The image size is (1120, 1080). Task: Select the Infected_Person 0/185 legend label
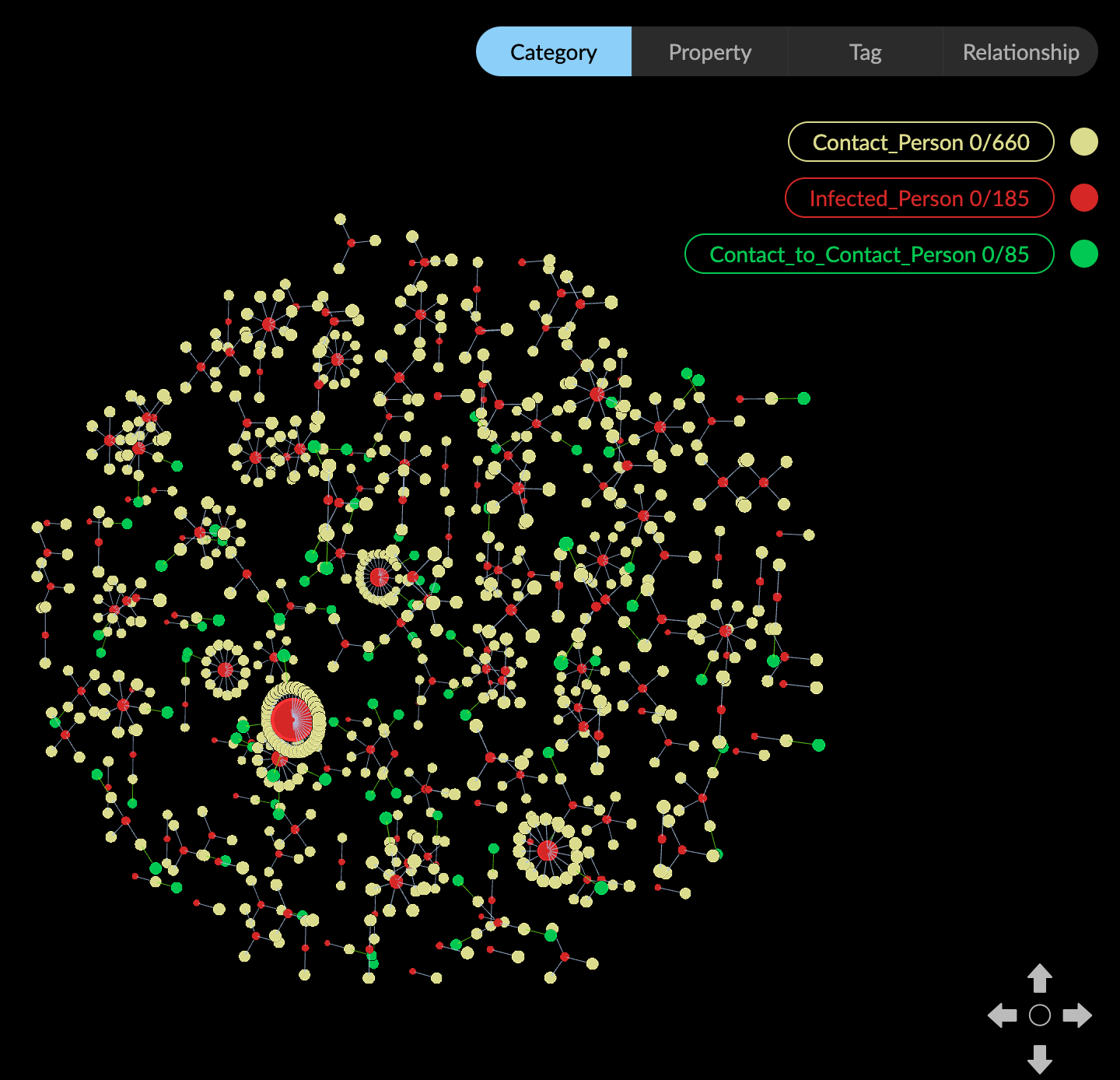919,198
